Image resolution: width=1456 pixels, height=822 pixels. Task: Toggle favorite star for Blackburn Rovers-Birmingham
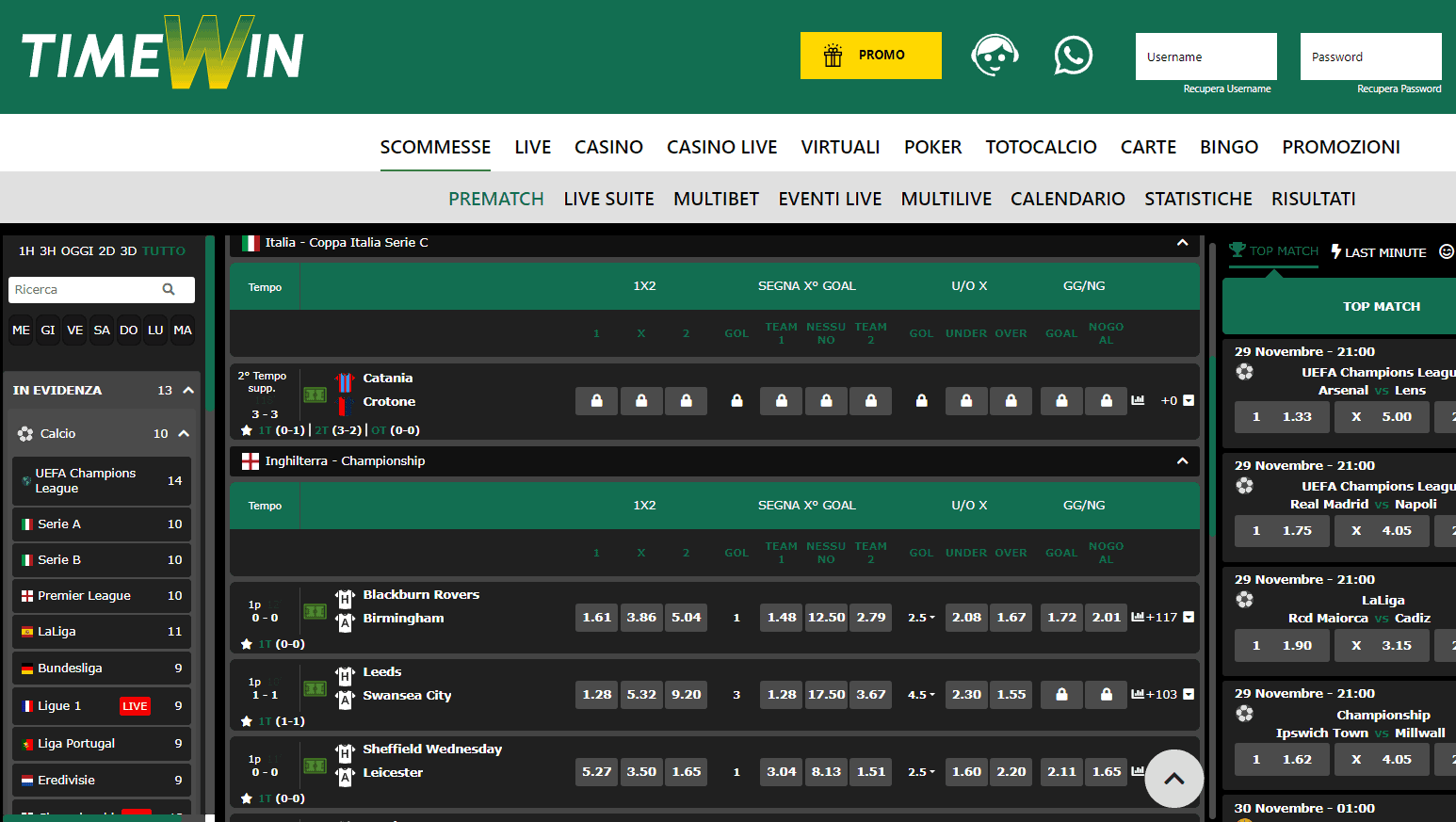point(247,644)
